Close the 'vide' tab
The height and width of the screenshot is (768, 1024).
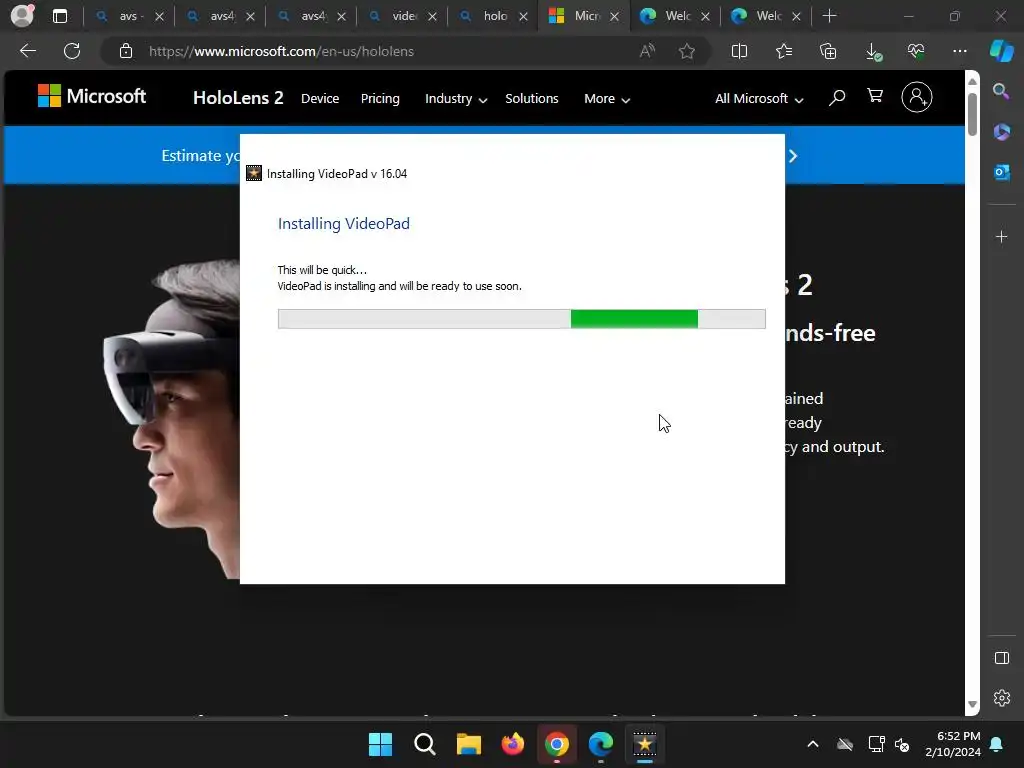click(x=432, y=16)
